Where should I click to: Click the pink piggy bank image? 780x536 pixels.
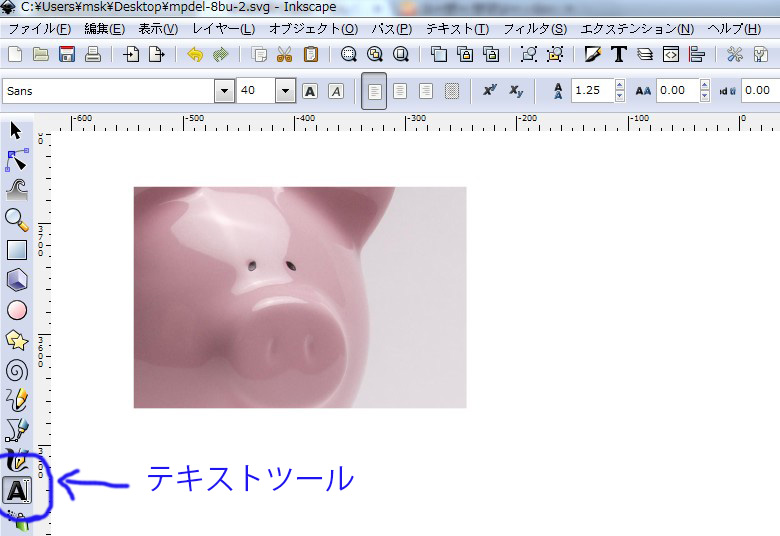299,297
